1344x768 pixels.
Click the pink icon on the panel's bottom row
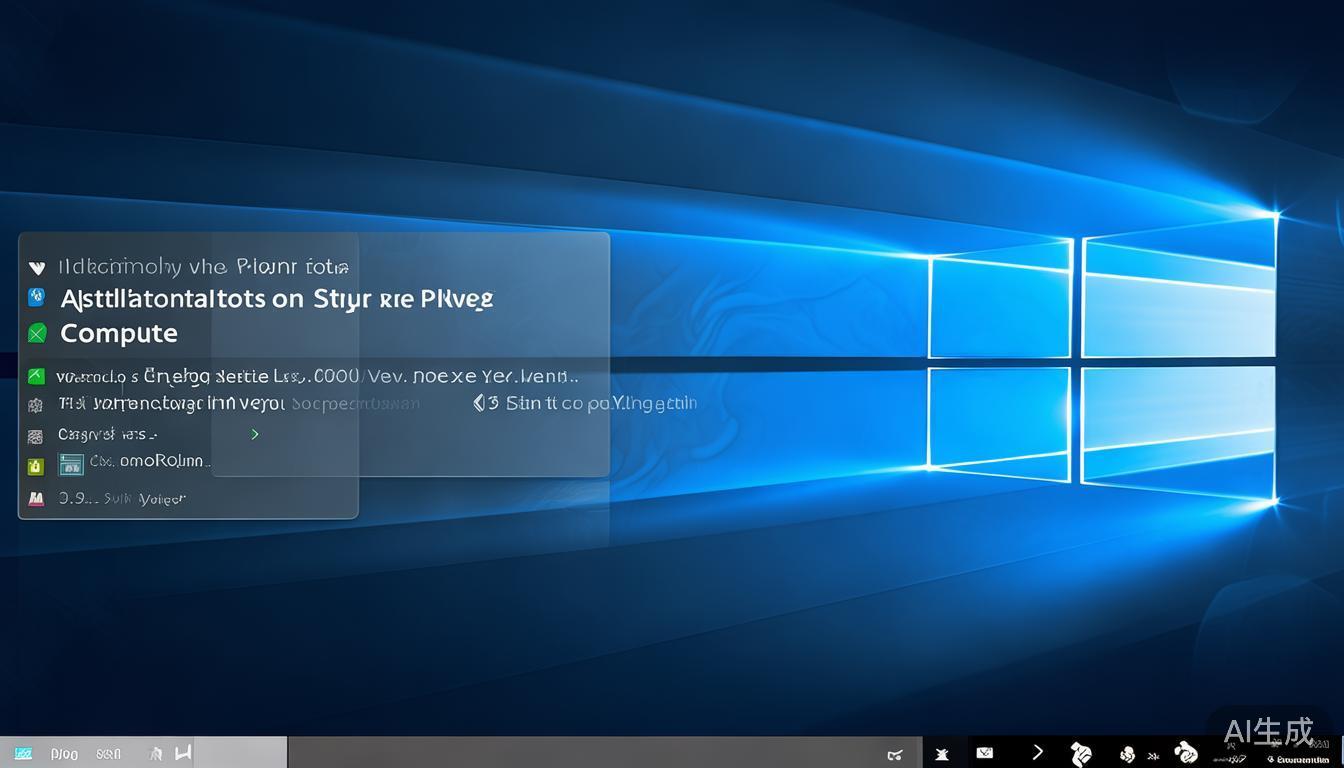point(36,498)
